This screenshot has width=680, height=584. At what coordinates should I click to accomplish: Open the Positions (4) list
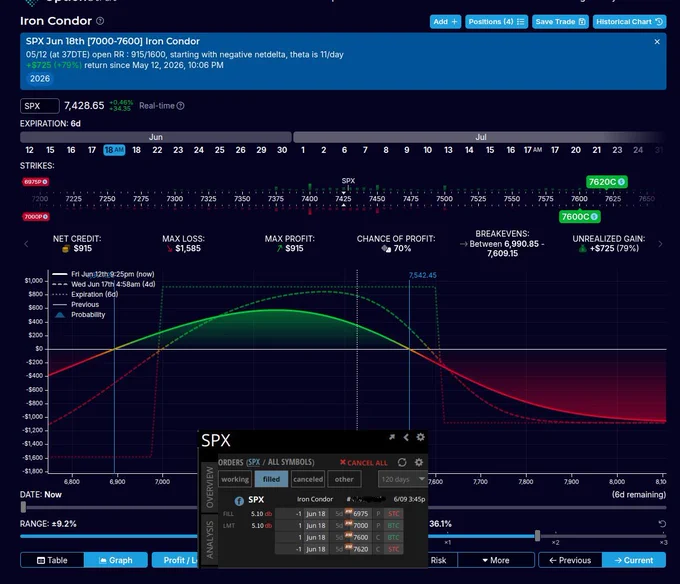496,22
